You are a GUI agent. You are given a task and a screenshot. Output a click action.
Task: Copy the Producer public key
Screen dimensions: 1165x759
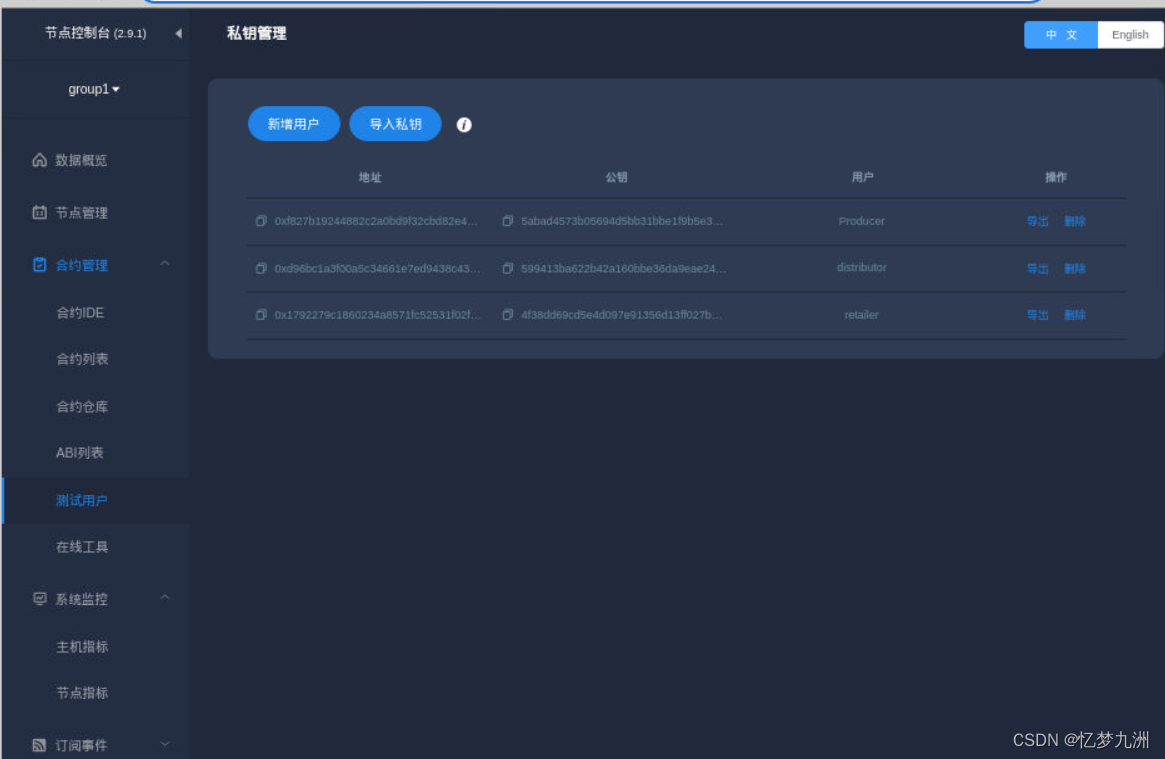click(x=507, y=221)
